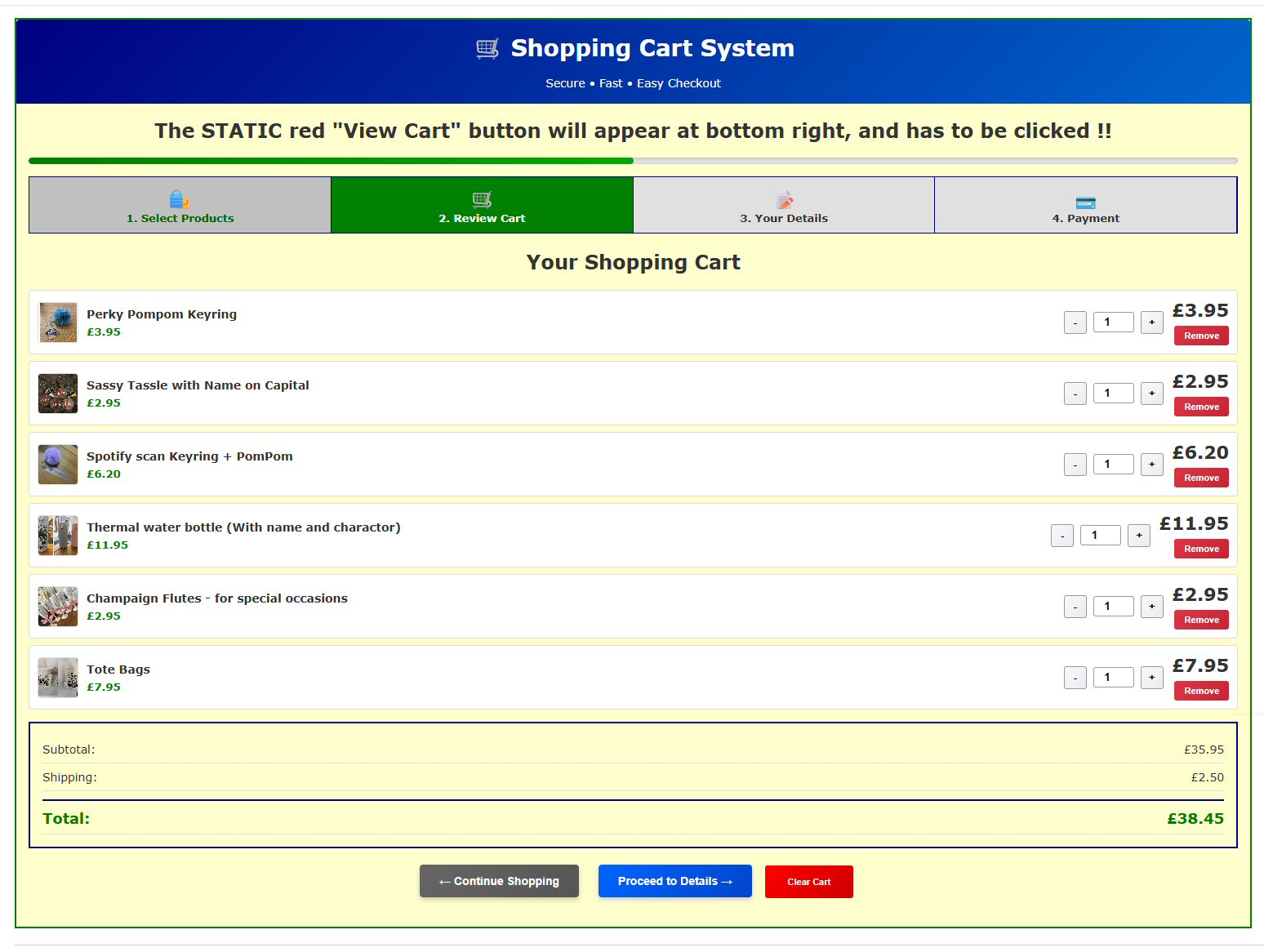Viewport: 1264px width, 952px height.
Task: Remove the Thermal water bottle item
Action: click(x=1201, y=549)
